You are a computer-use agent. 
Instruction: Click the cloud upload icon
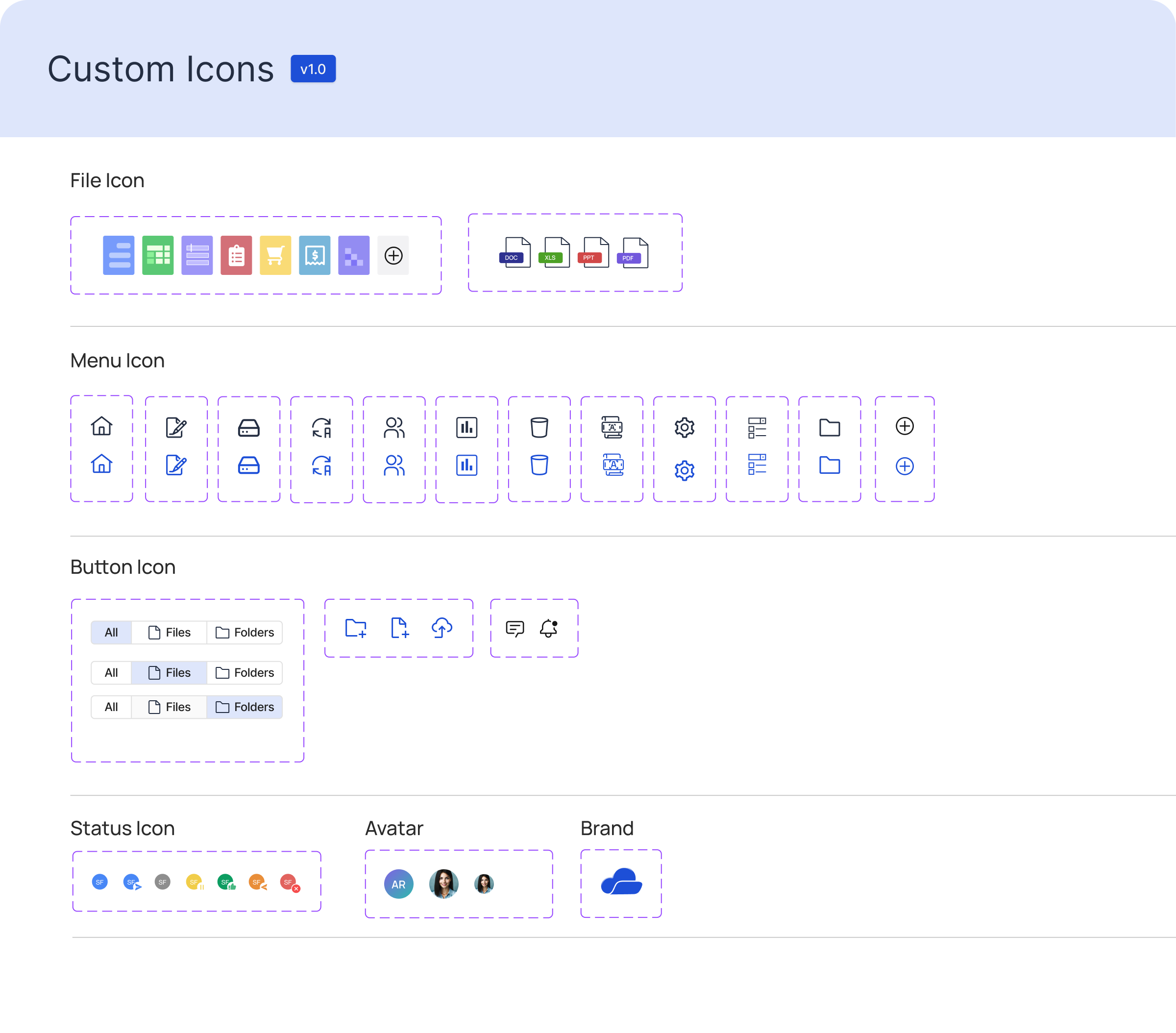tap(442, 628)
